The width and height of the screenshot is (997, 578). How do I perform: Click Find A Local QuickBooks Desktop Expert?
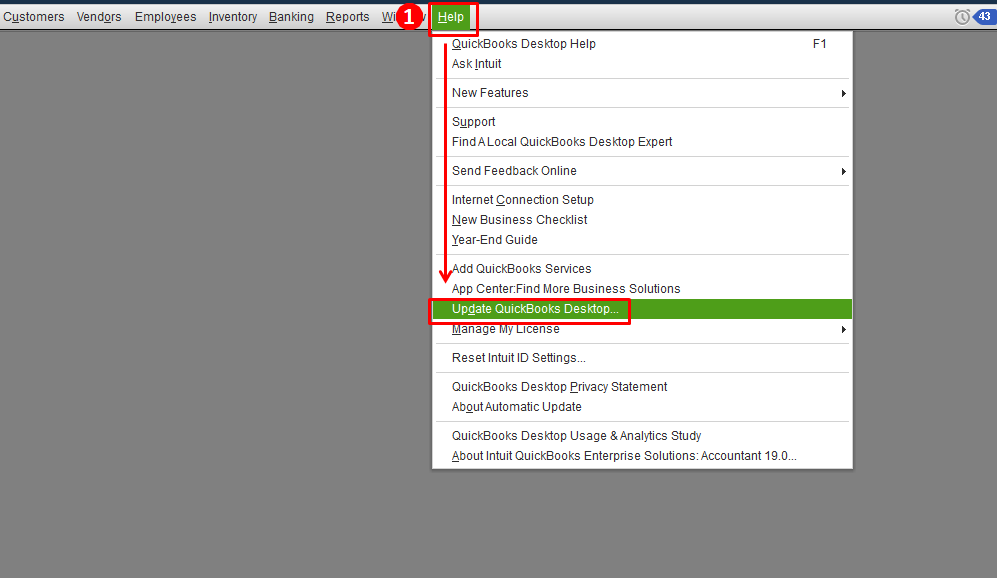(x=642, y=142)
